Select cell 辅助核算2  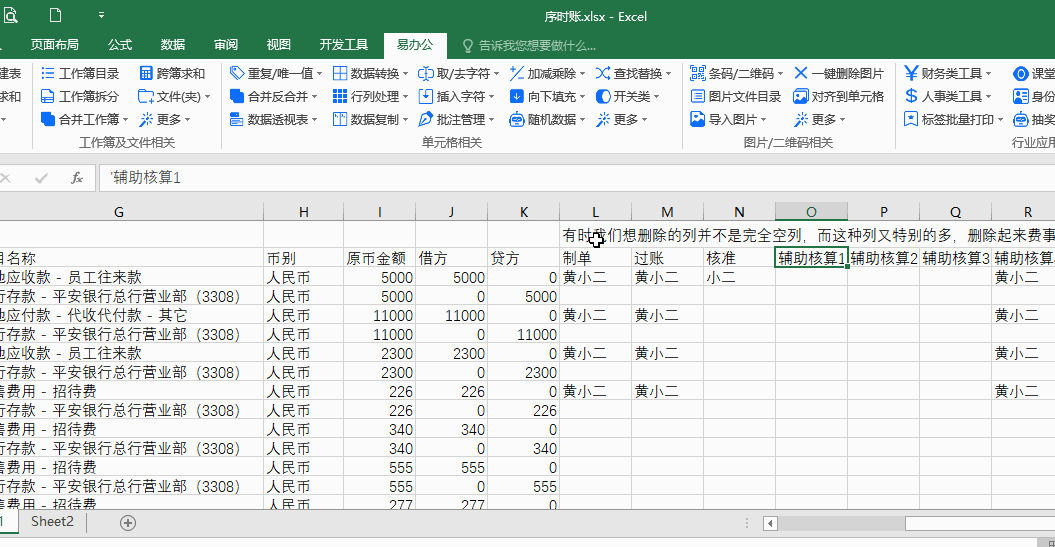[883, 258]
